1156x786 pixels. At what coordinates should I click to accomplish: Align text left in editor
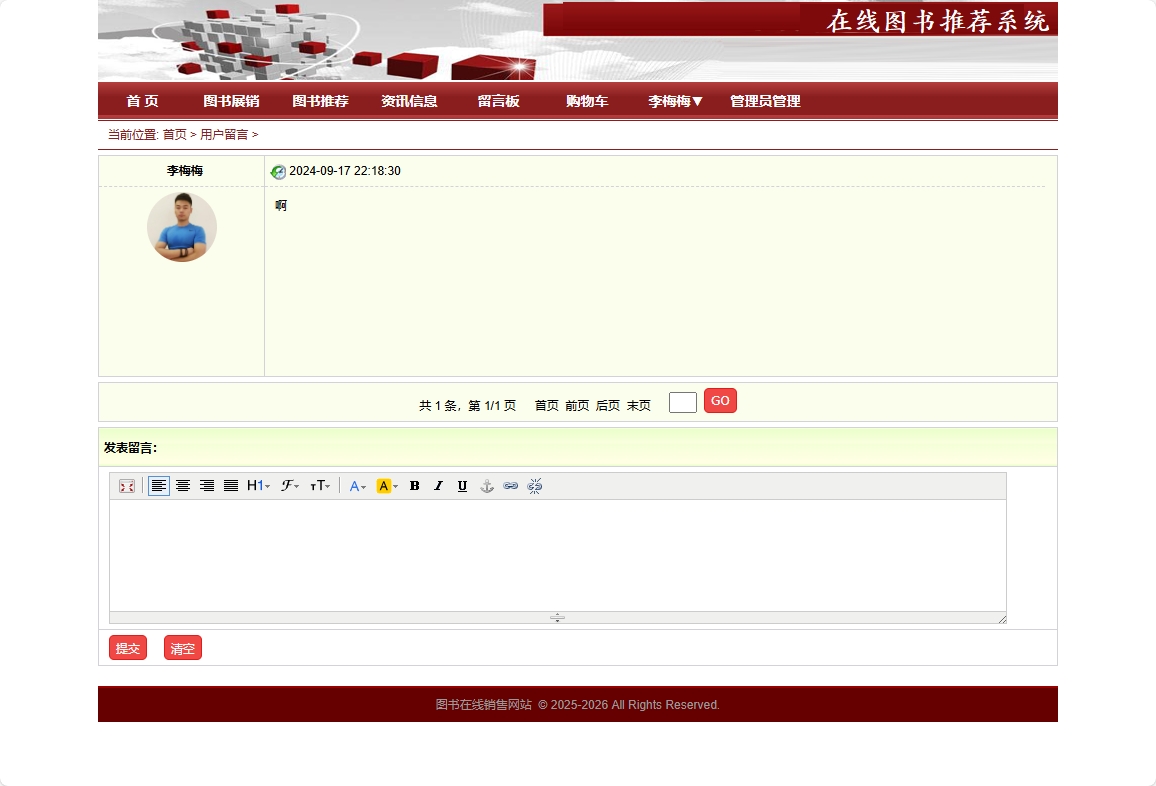pos(159,486)
